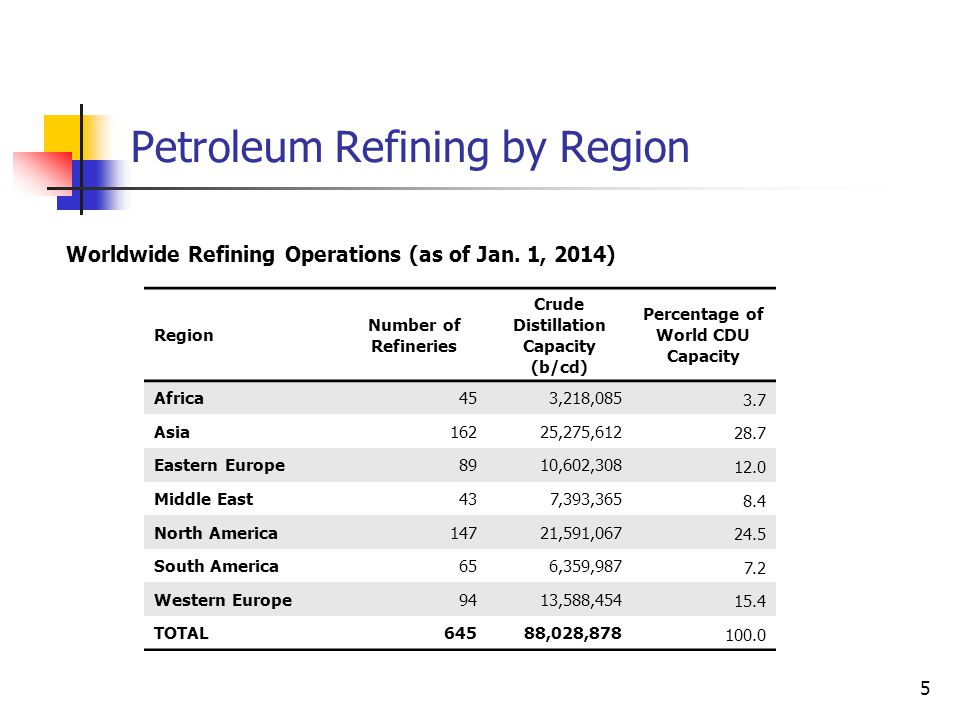Click the total refineries value '645'
960x720 pixels.
click(x=460, y=633)
